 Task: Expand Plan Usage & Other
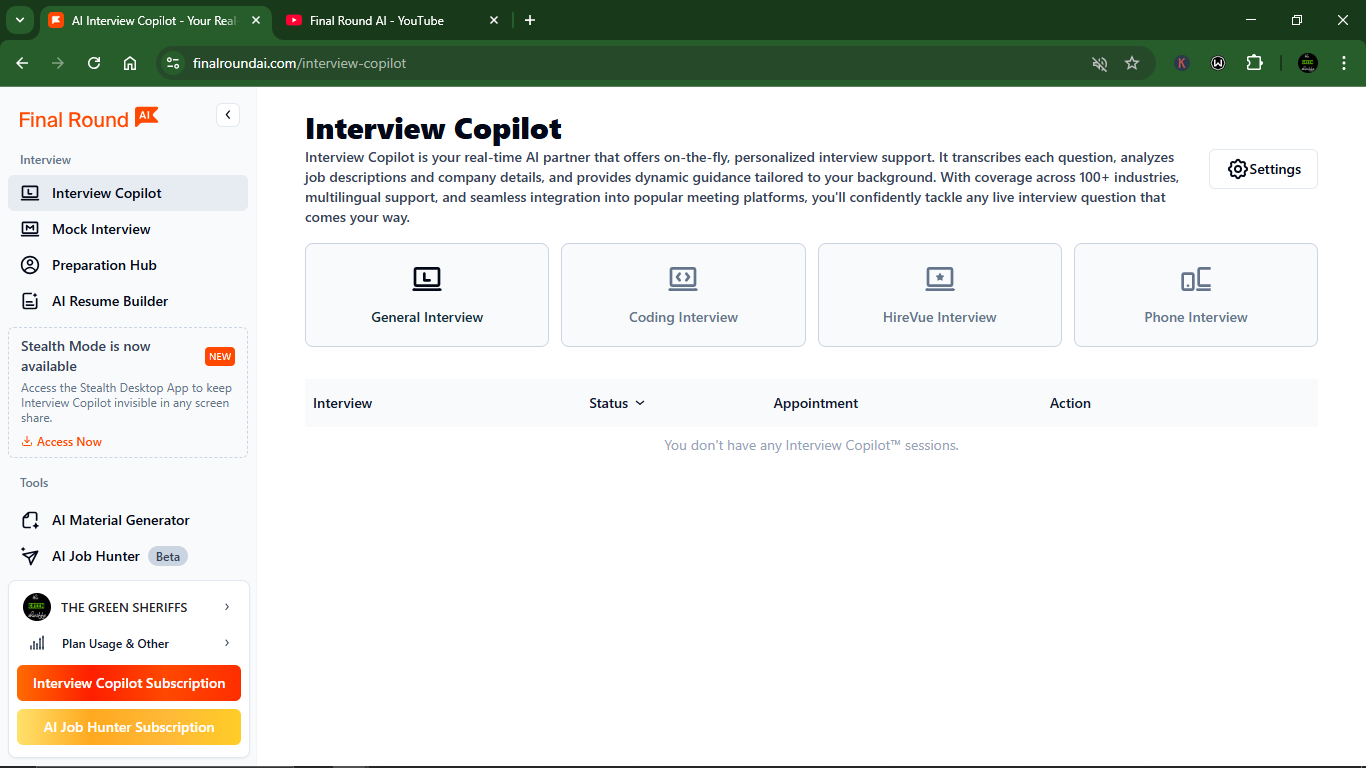click(x=128, y=643)
